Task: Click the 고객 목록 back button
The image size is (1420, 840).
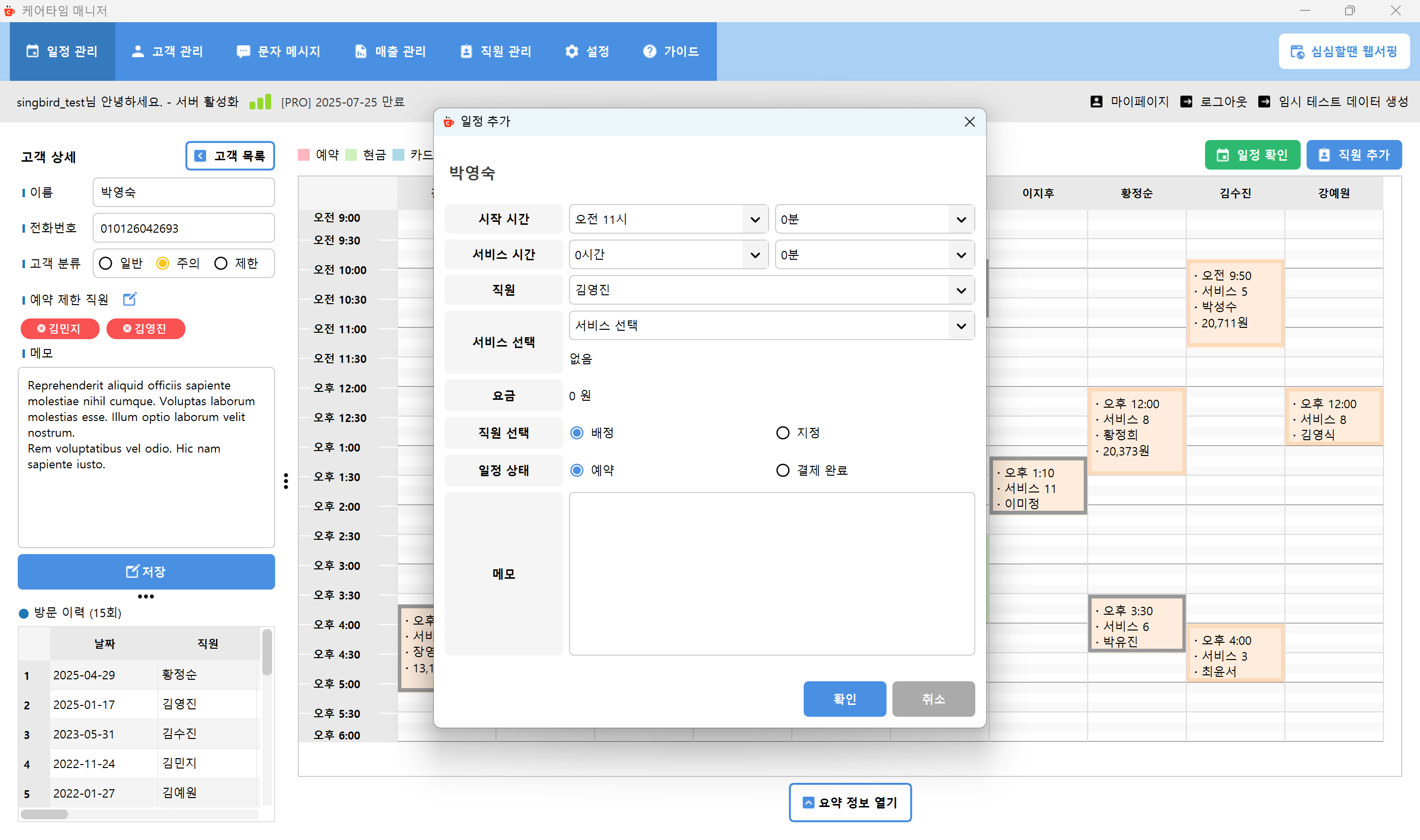Action: pos(230,156)
